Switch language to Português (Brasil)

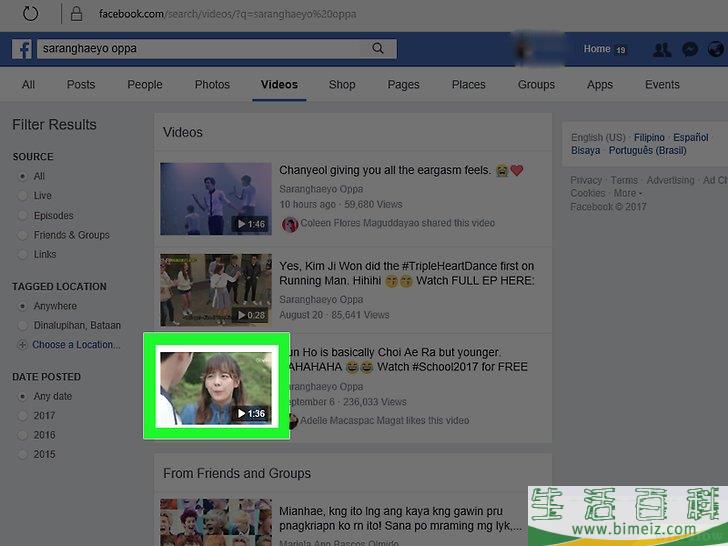coord(647,150)
